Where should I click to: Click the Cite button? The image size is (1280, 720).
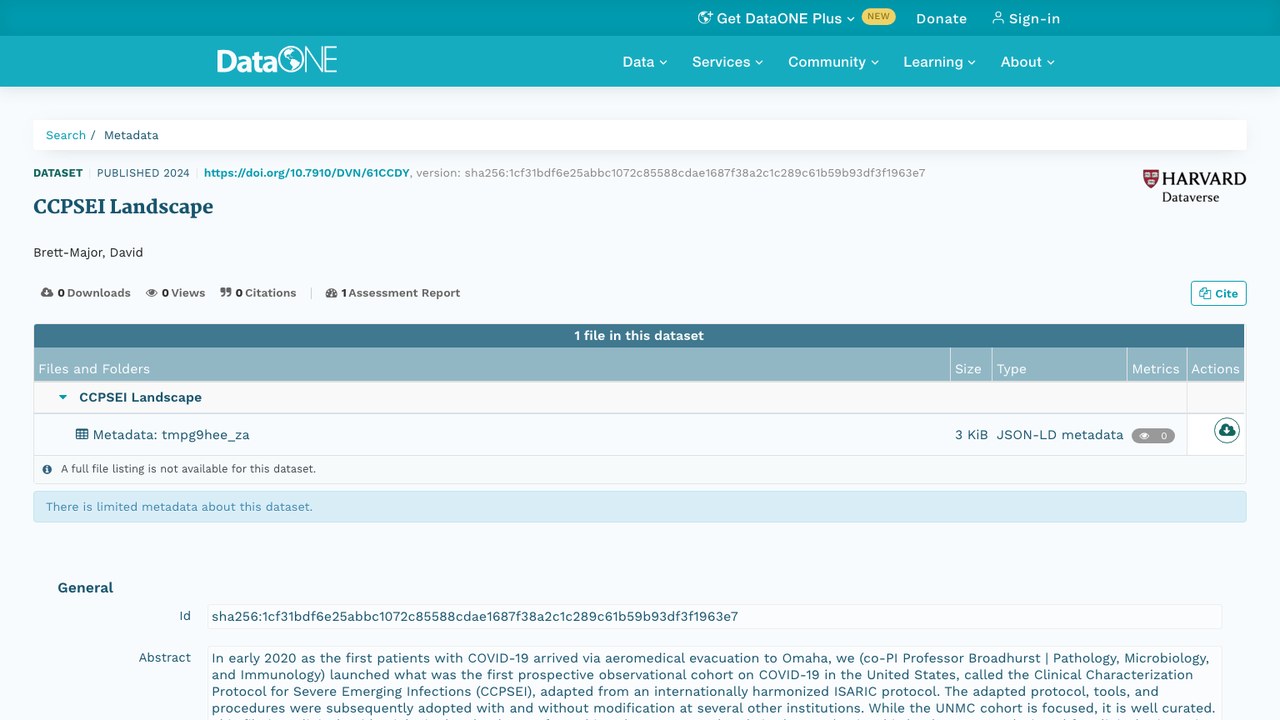tap(1219, 293)
